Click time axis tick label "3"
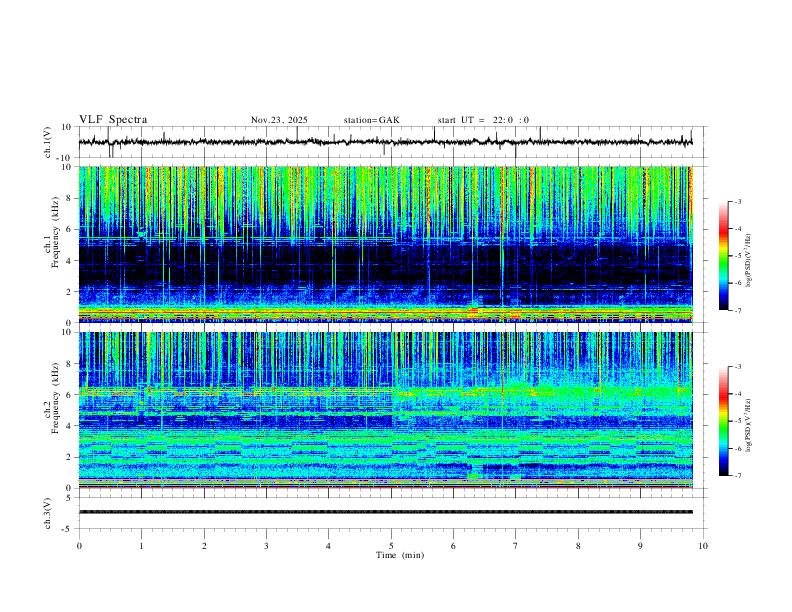792x612 pixels. coord(266,546)
